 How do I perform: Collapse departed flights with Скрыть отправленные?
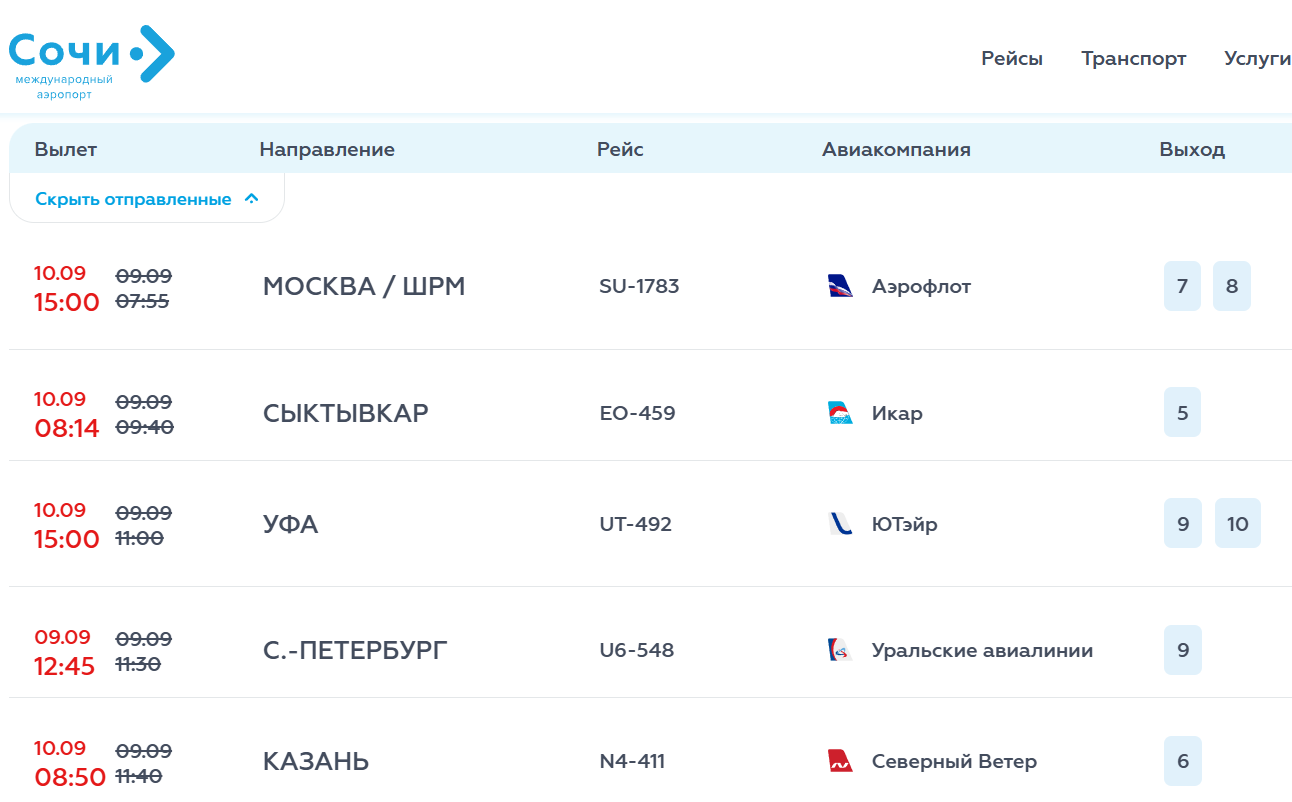pos(147,199)
